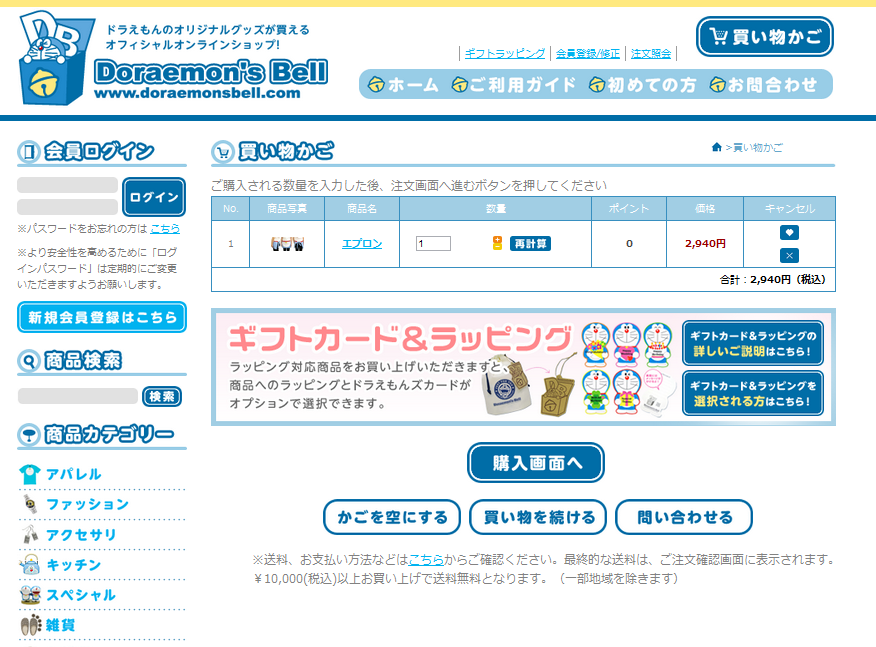Open the 注文照会 link
The width and height of the screenshot is (876, 647).
651,54
